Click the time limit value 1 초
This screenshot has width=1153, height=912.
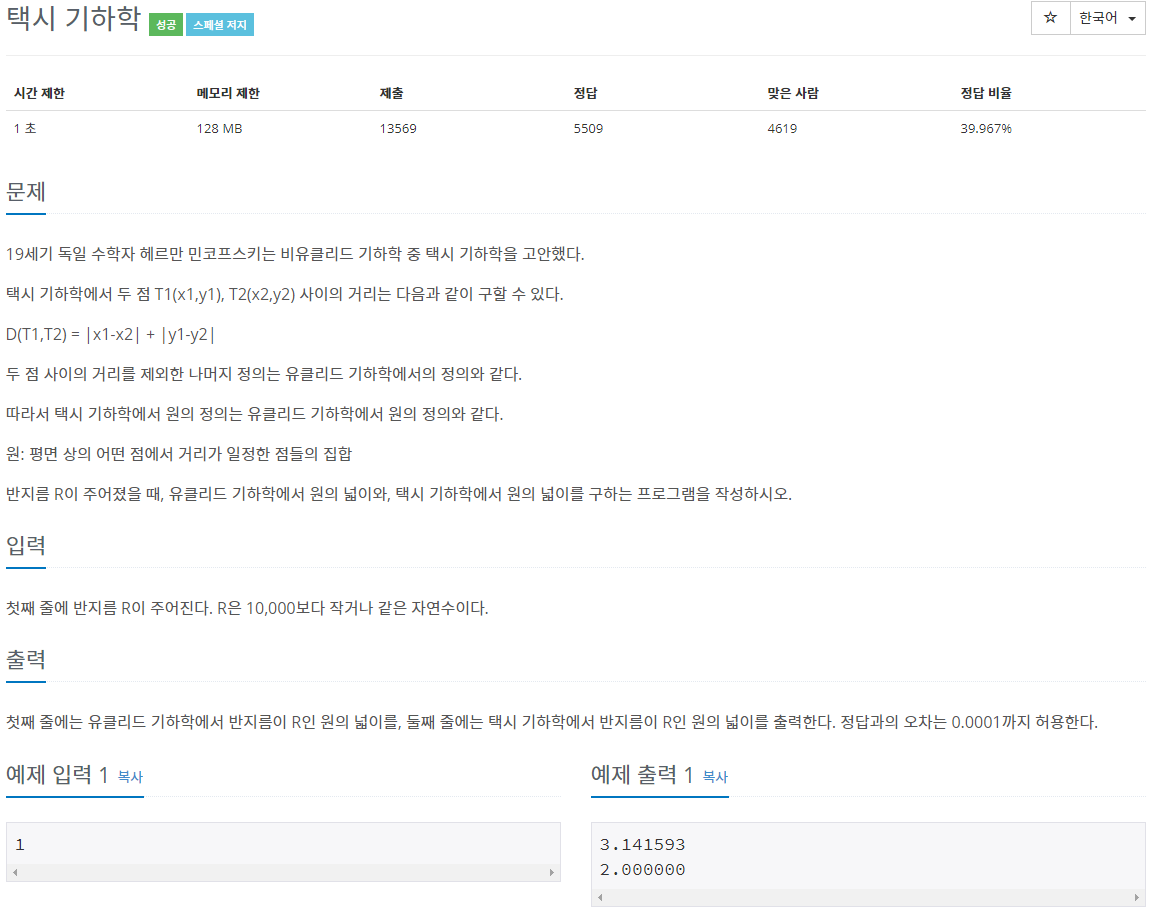[25, 129]
